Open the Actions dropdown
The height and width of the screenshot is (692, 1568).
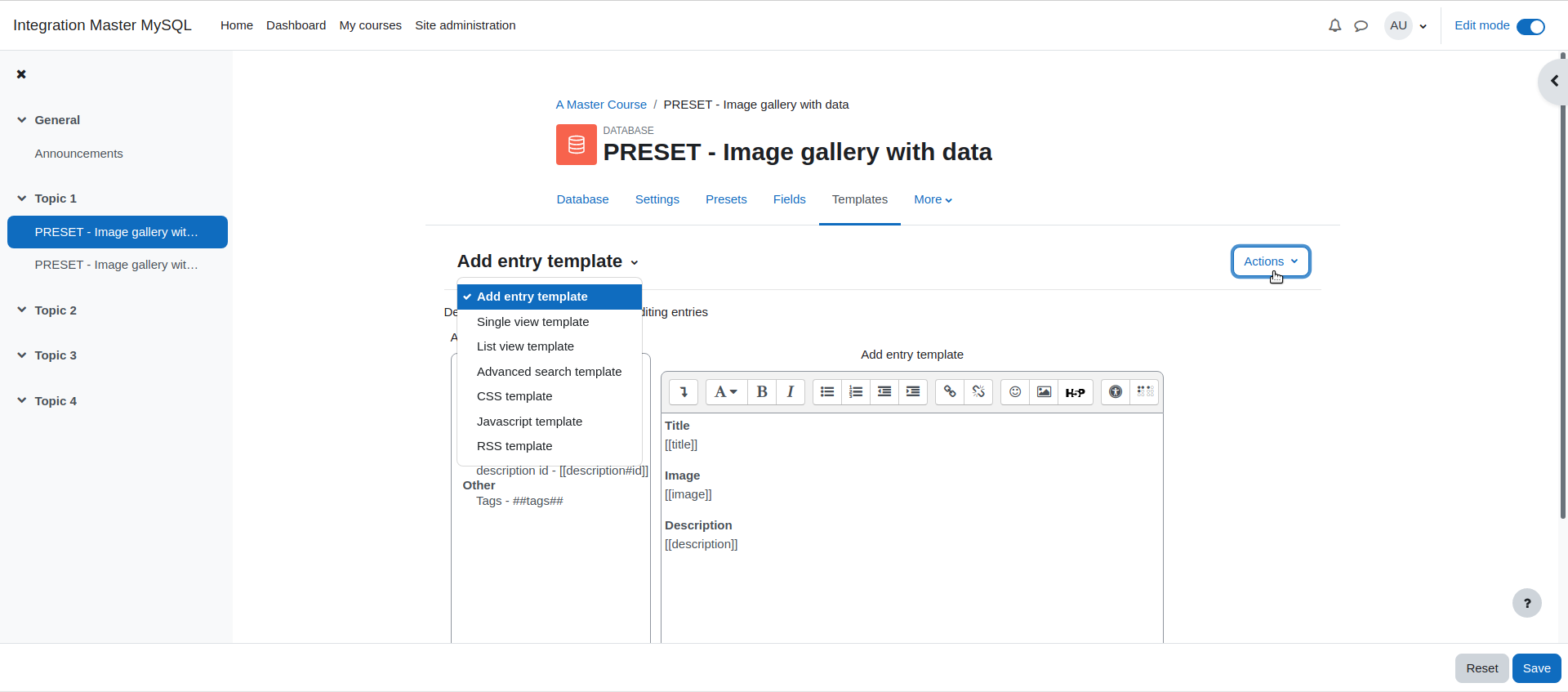[1271, 261]
